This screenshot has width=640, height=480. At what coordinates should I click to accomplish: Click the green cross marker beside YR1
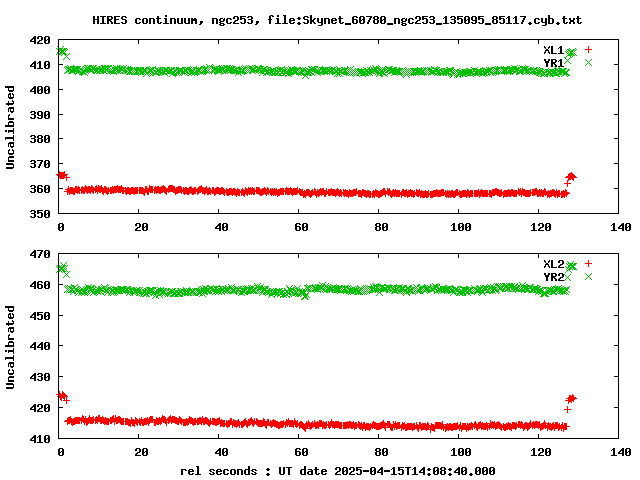click(x=588, y=62)
